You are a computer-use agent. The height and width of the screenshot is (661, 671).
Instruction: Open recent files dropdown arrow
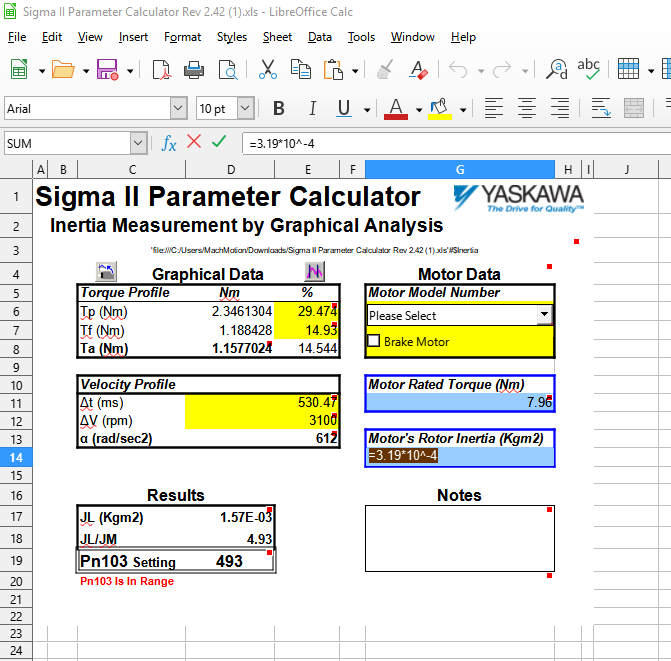(86, 71)
